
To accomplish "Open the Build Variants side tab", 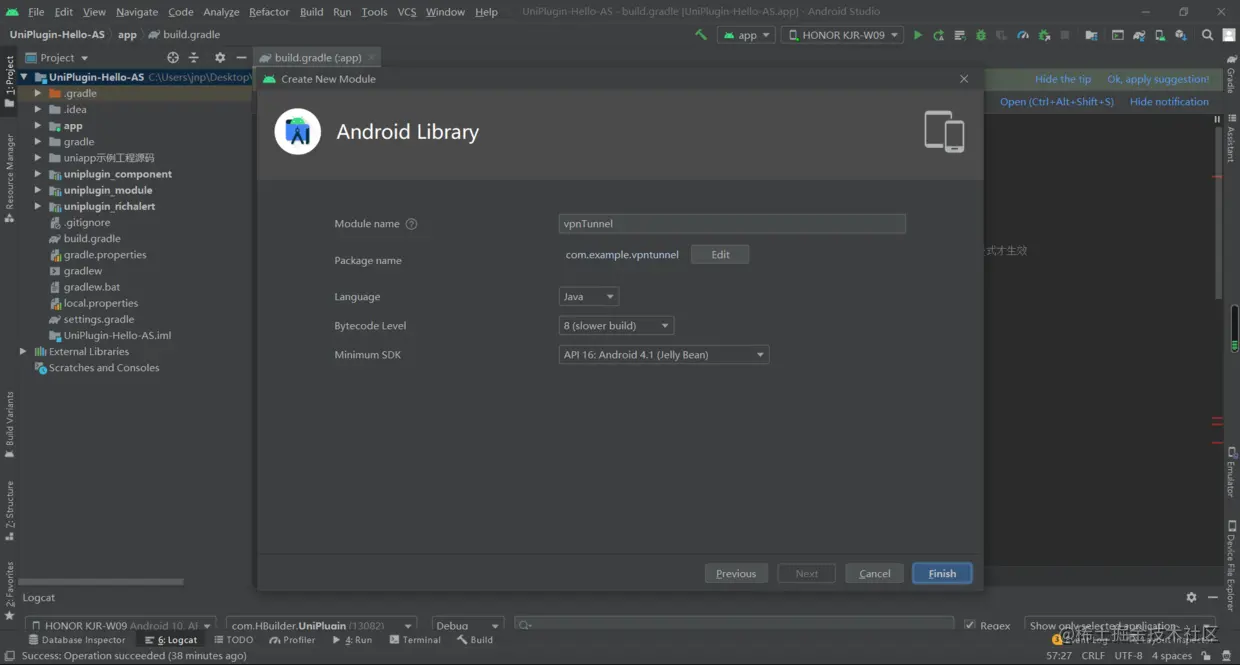I will point(9,425).
